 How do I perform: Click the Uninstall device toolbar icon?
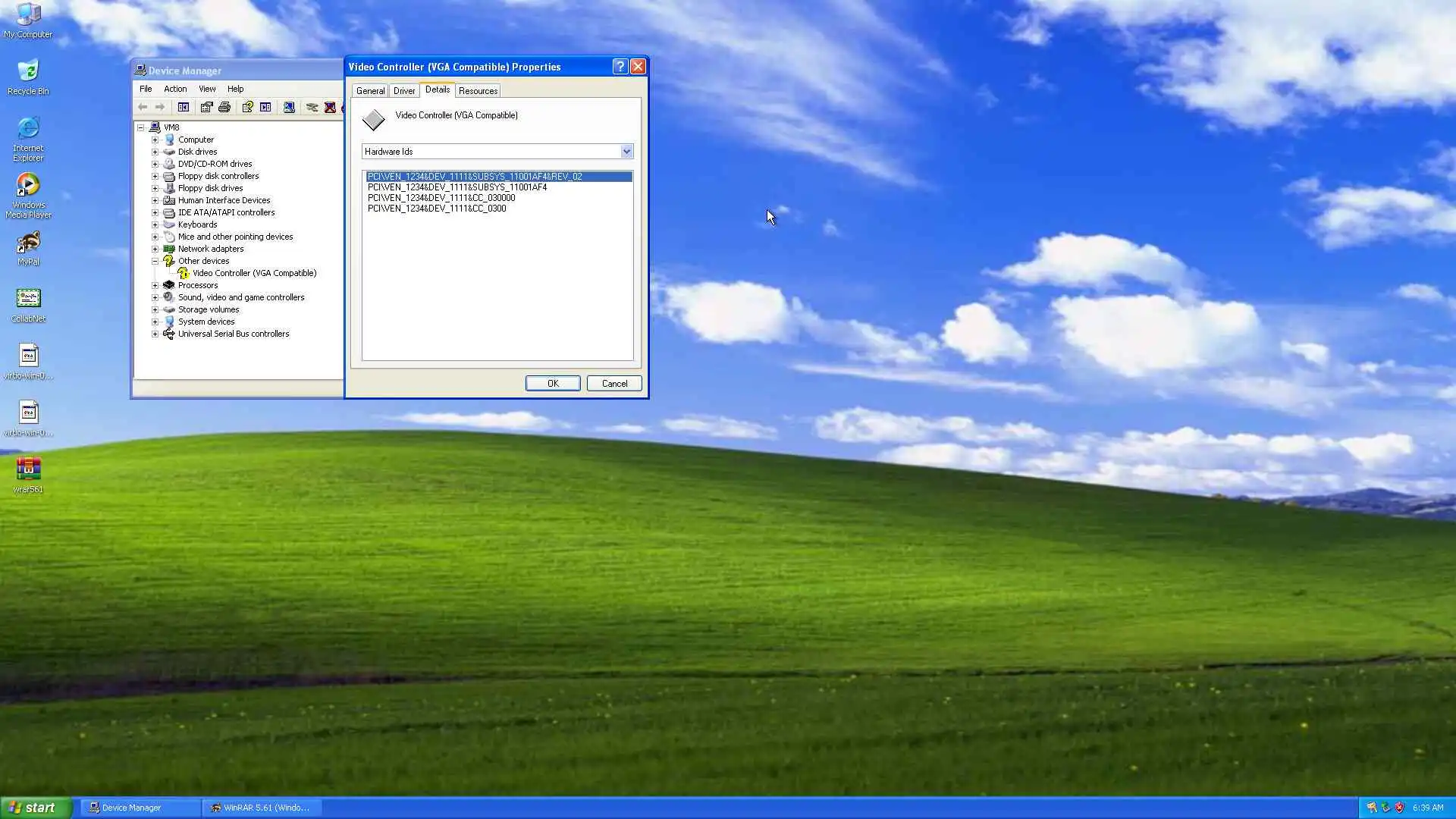330,107
